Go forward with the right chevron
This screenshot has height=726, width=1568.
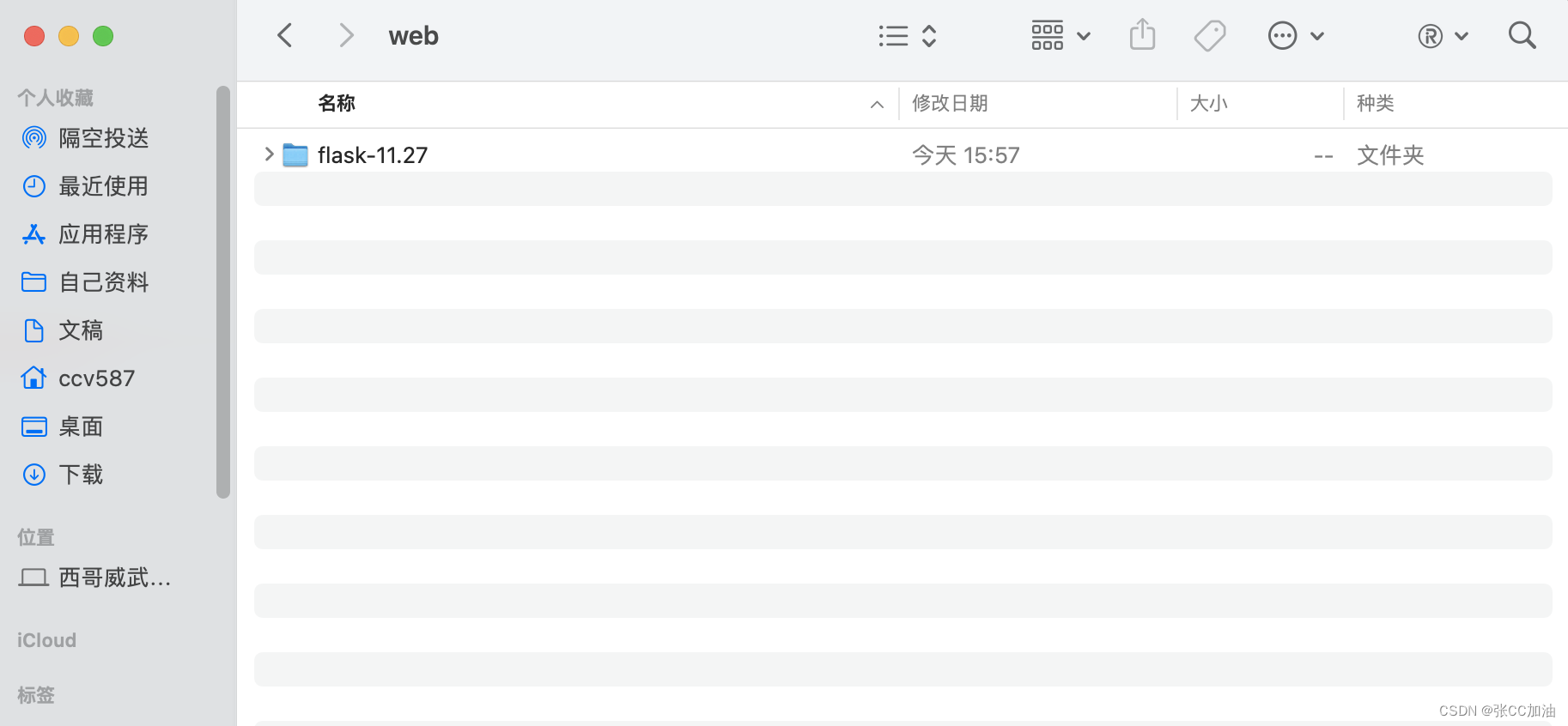point(346,35)
